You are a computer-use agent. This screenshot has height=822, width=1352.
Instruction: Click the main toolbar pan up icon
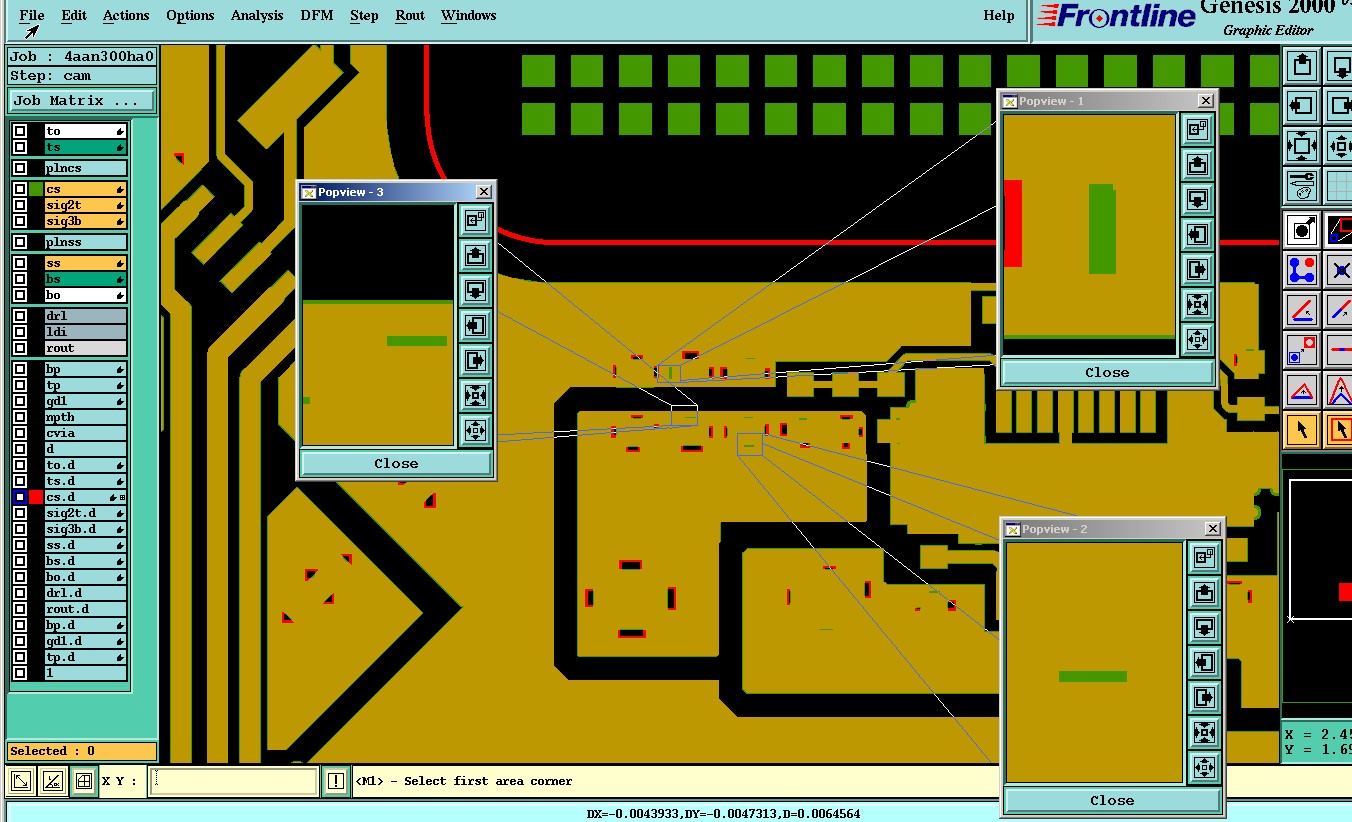point(1301,66)
